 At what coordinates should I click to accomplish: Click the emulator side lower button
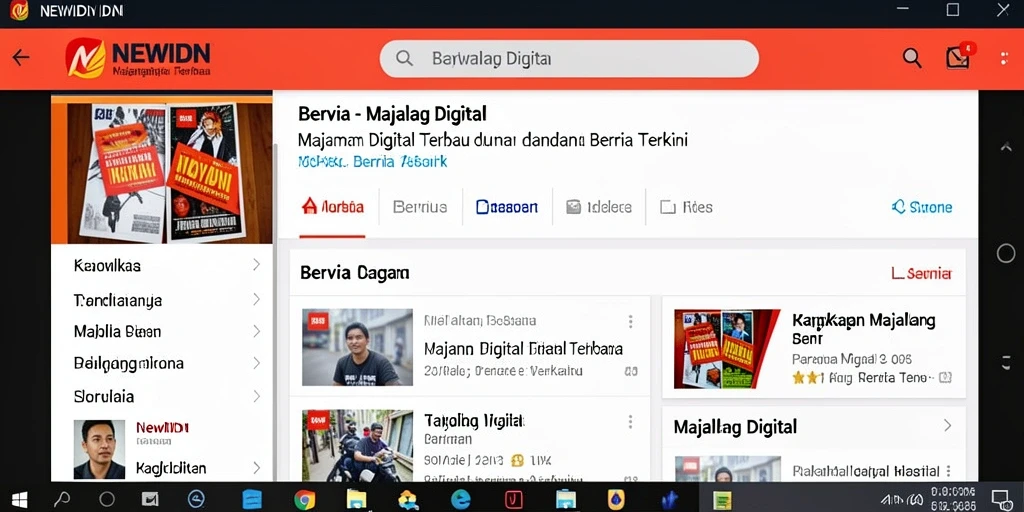pyautogui.click(x=1006, y=363)
